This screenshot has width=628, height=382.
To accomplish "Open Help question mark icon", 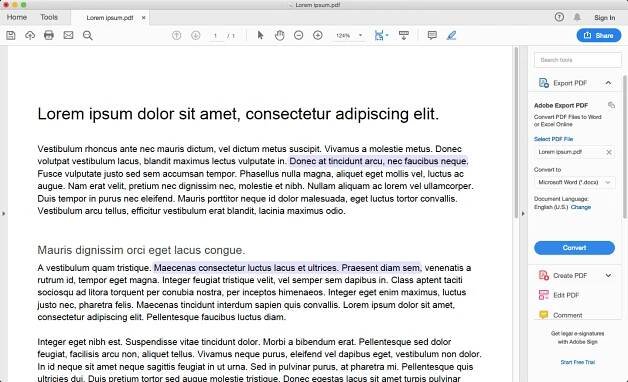I will 559,17.
